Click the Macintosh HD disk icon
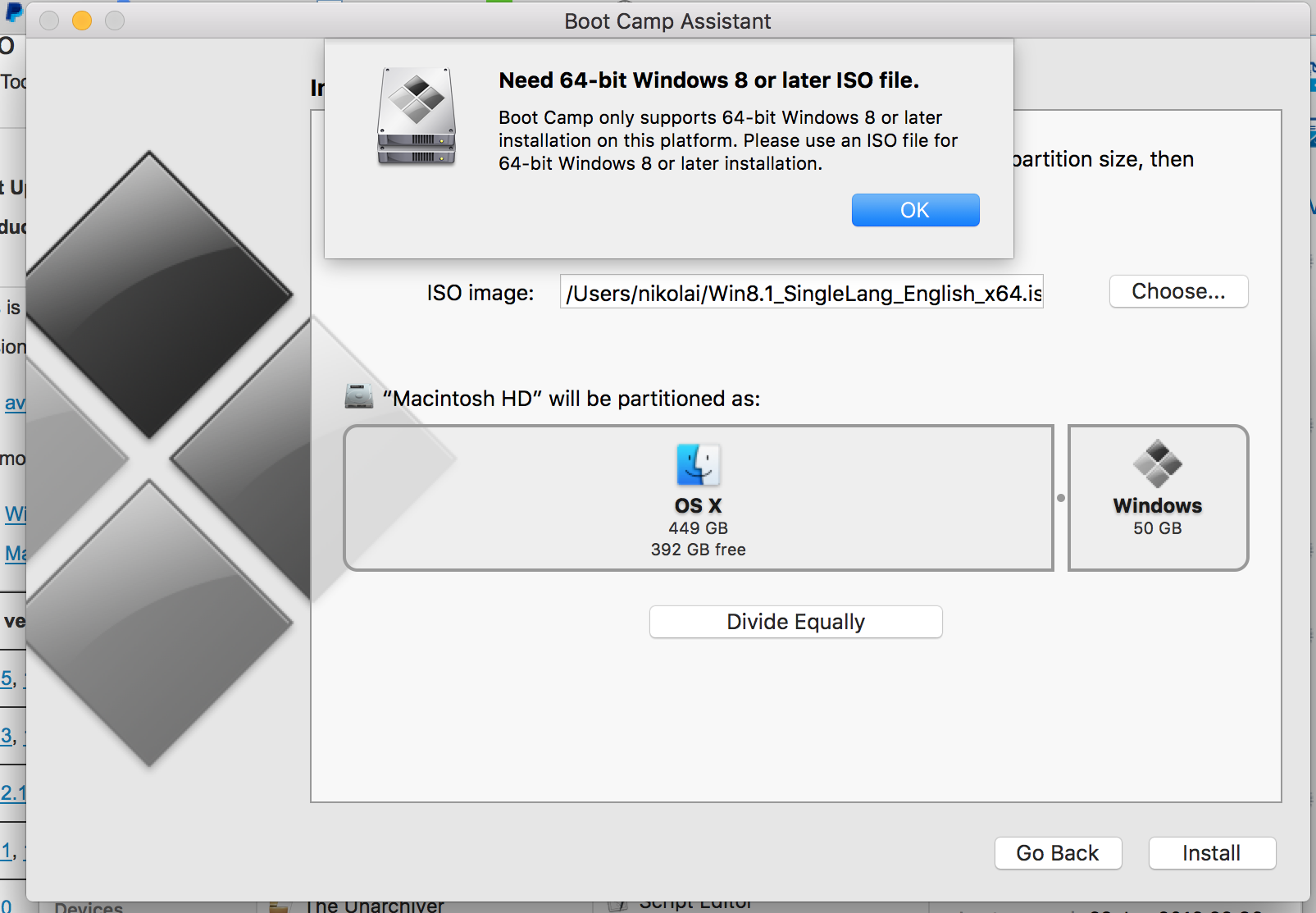This screenshot has height=913, width=1316. click(x=359, y=397)
